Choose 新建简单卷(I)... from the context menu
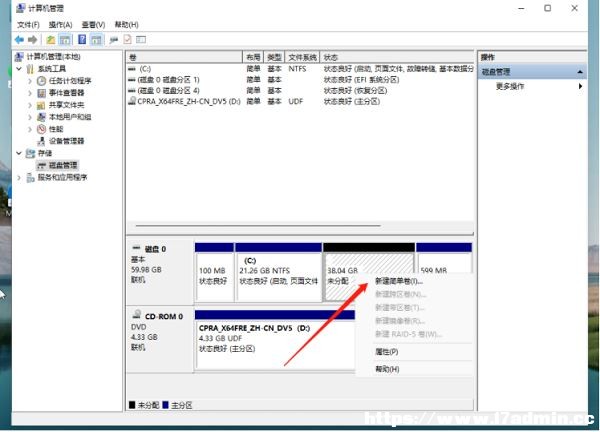Image resolution: width=600 pixels, height=432 pixels. click(414, 281)
